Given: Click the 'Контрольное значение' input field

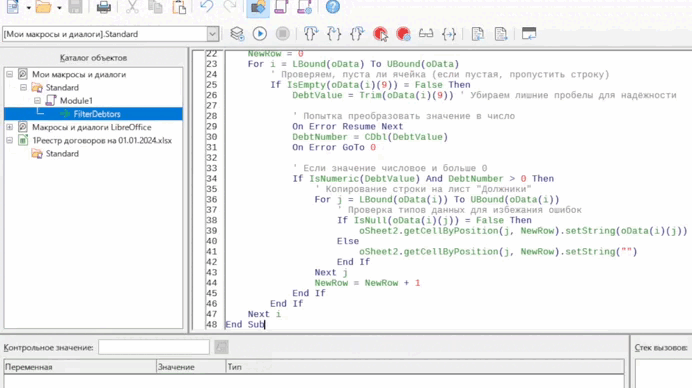Looking at the screenshot, I should pyautogui.click(x=154, y=347).
